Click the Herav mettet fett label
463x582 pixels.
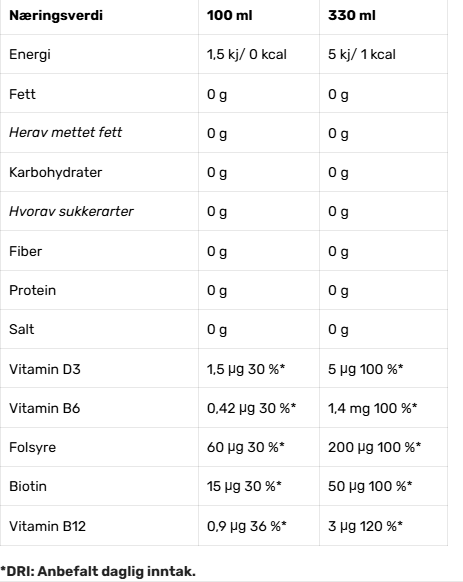point(66,133)
